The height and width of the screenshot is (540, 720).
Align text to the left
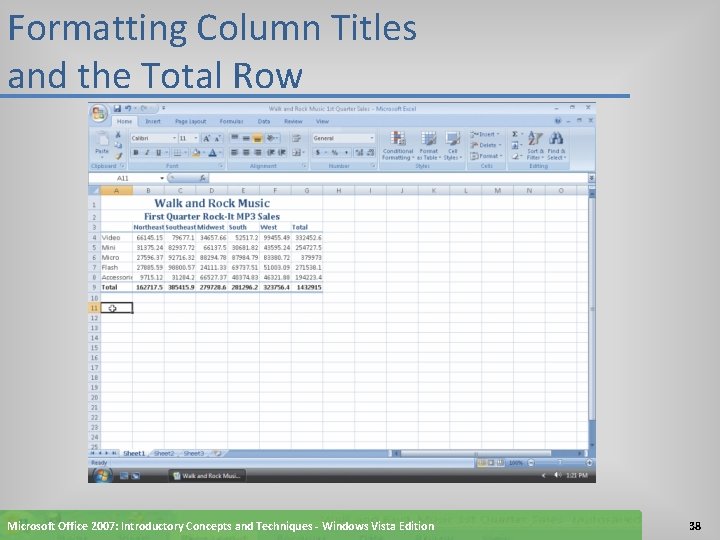pos(234,152)
